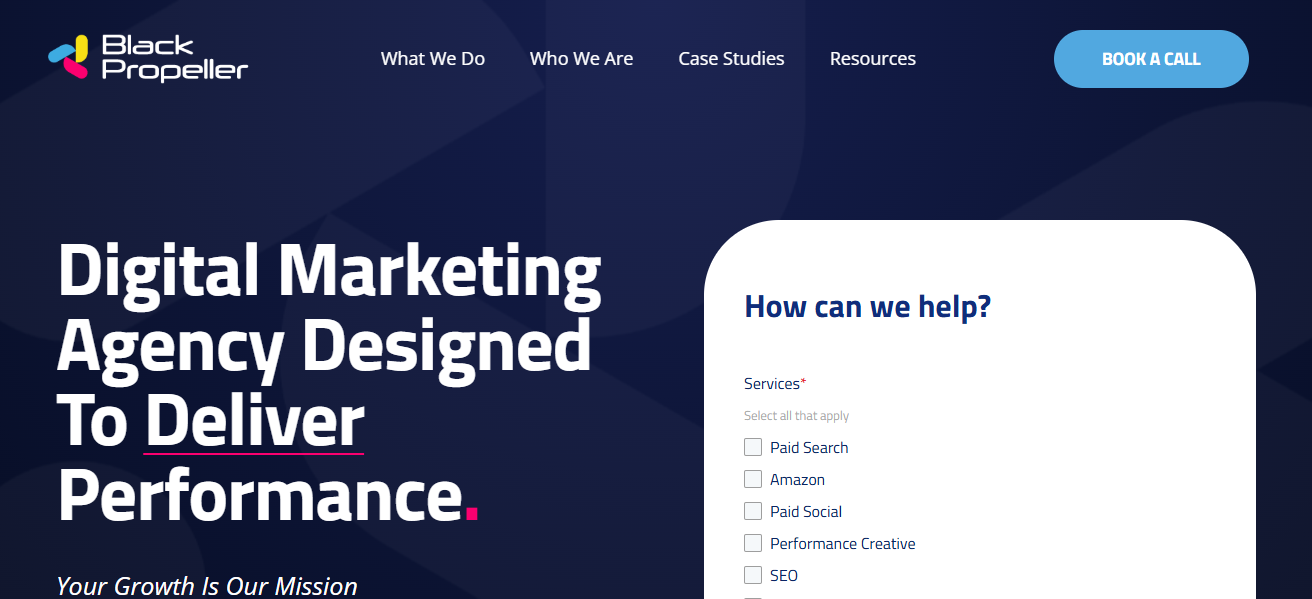Open the What We Do menu
The width and height of the screenshot is (1312, 599).
tap(433, 59)
